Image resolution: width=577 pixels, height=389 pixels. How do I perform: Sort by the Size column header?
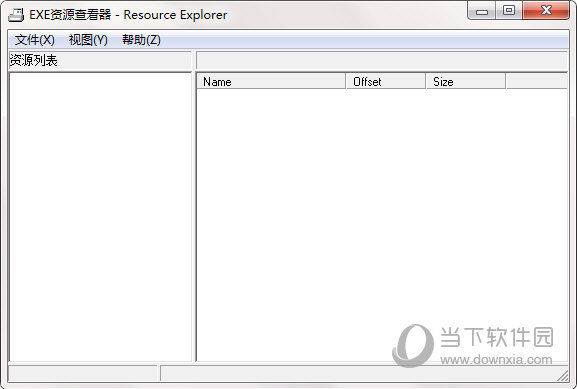point(466,81)
